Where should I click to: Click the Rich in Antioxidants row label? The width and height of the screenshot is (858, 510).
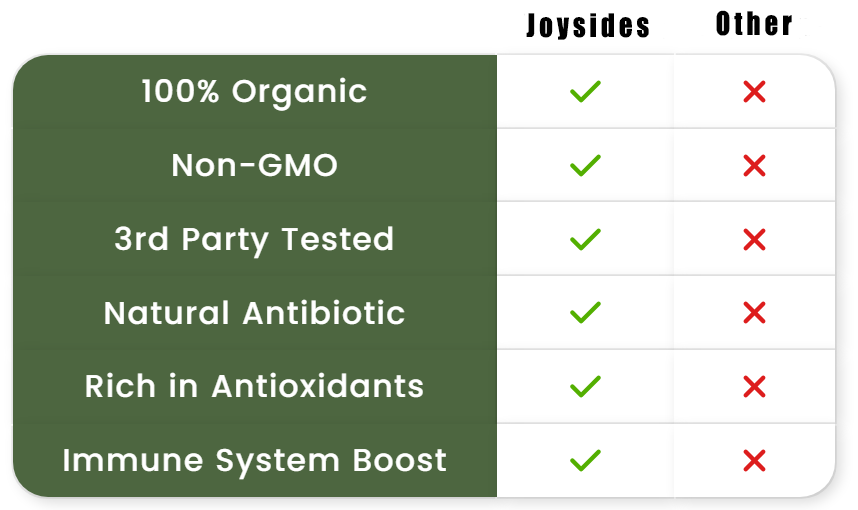(x=254, y=386)
